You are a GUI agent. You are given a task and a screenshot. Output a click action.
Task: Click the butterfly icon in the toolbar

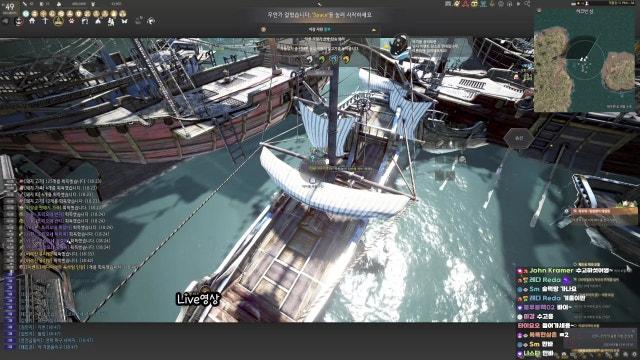pyautogui.click(x=124, y=21)
